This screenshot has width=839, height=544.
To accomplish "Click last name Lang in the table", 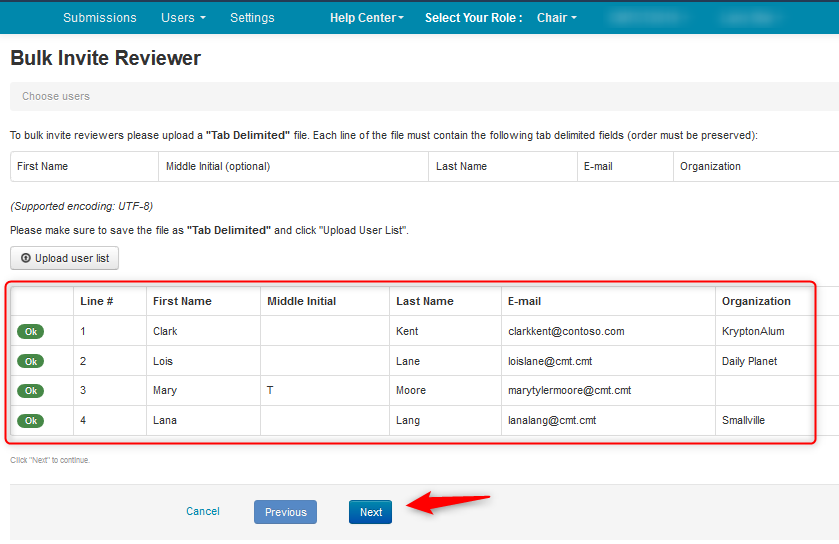I will point(408,420).
